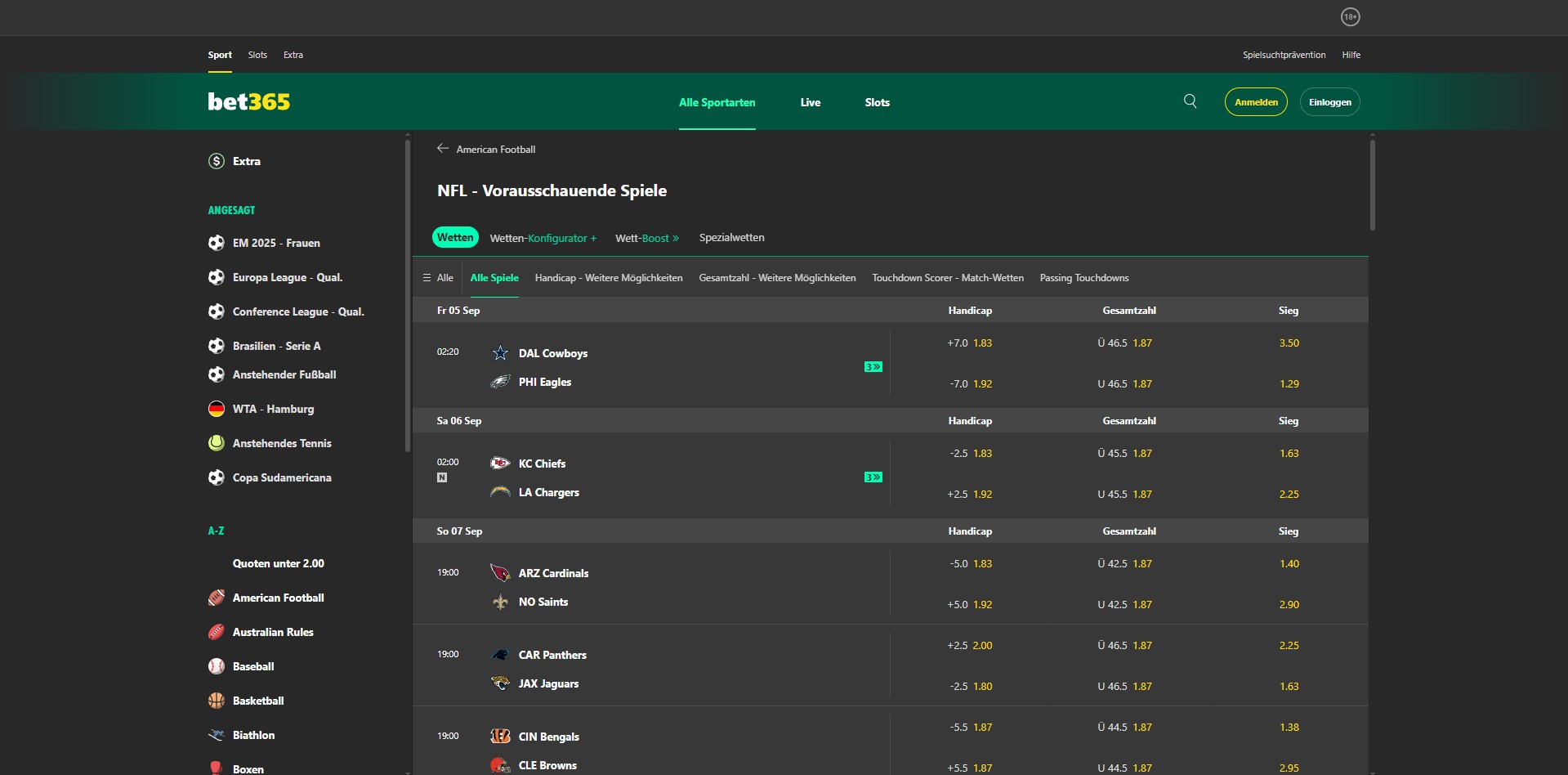
Task: Click soccer ball icon beside Brasilien - Serie A
Action: [x=216, y=346]
